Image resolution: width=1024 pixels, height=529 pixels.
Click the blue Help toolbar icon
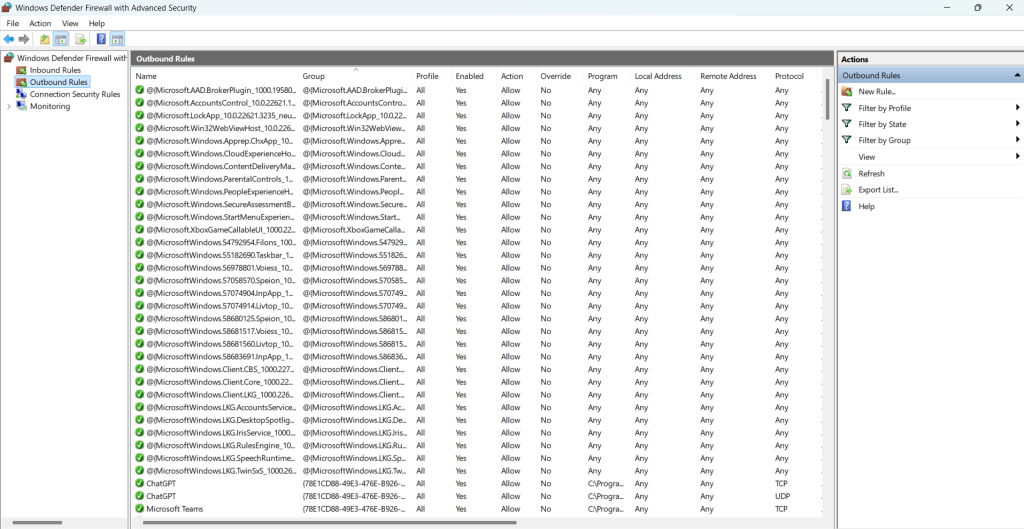101,39
